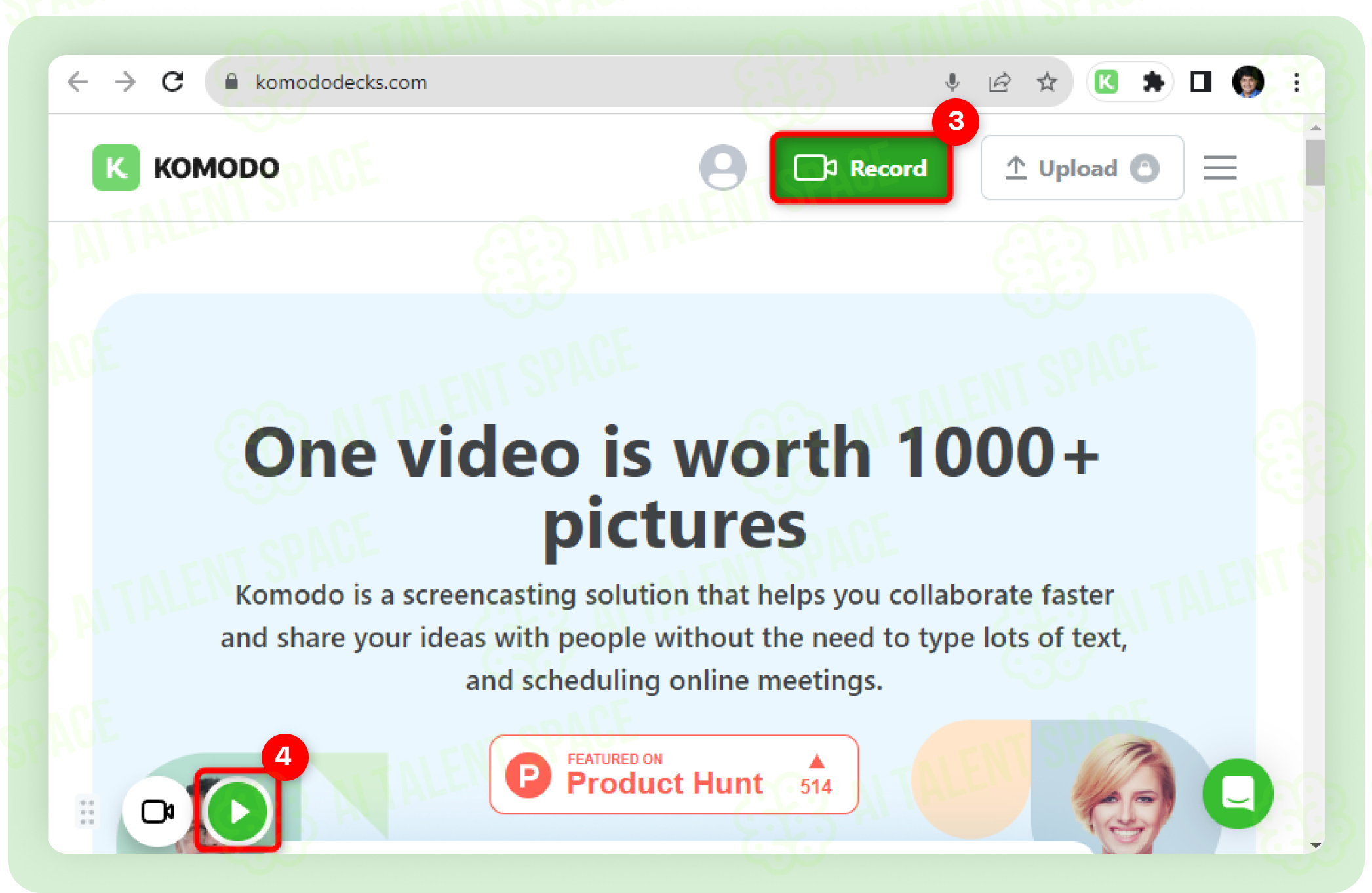Click the scrollbar up arrow
The width and height of the screenshot is (1372, 893).
click(1315, 128)
